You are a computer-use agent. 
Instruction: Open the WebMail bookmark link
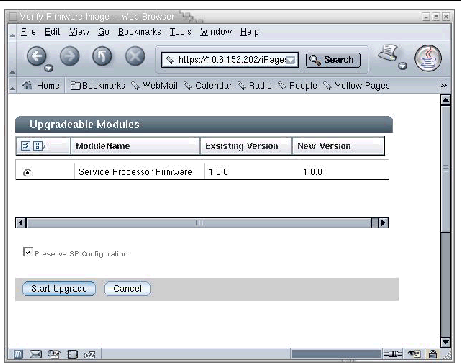pyautogui.click(x=154, y=86)
